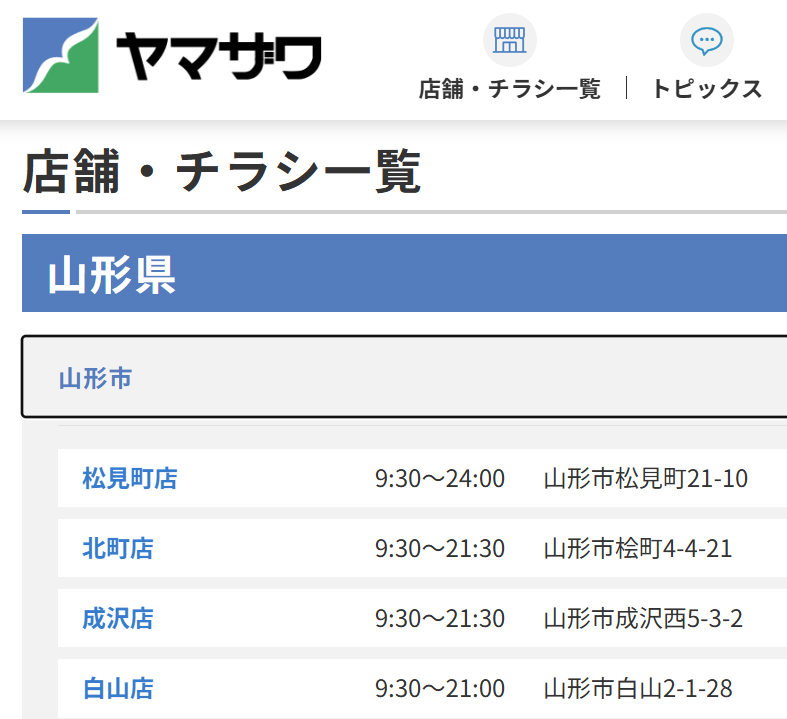This screenshot has width=787, height=719.
Task: Click the address 山形市松見町21-10
Action: pos(645,479)
